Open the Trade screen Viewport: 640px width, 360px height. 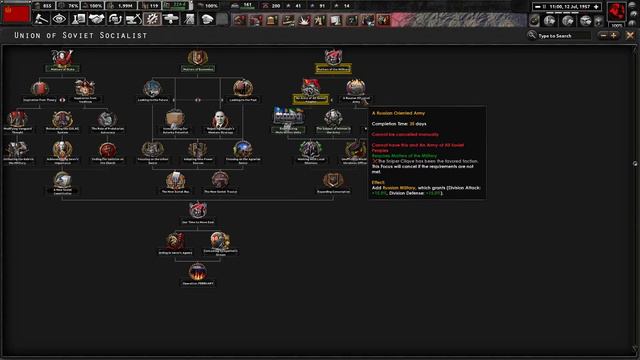(115, 19)
